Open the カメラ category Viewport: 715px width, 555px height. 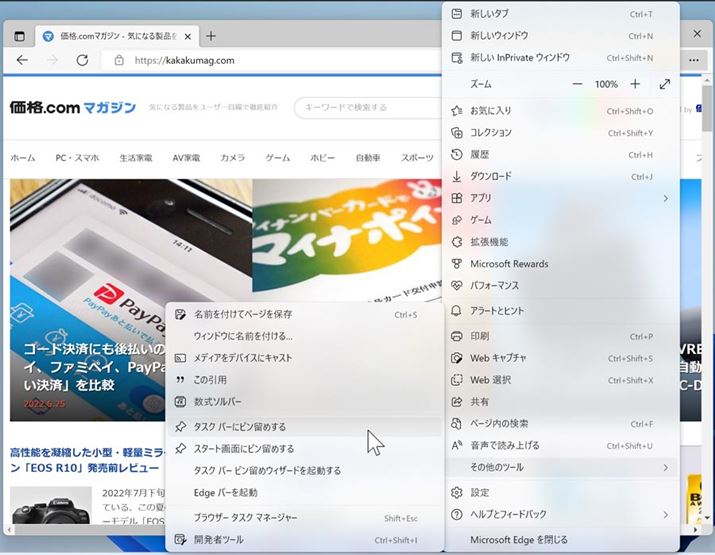point(233,158)
